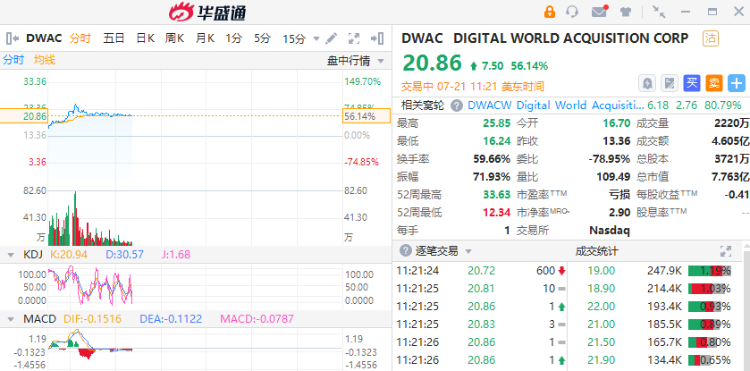Viewport: 750px width, 371px height.
Task: Select the drawing pencil tool
Action: [331, 38]
